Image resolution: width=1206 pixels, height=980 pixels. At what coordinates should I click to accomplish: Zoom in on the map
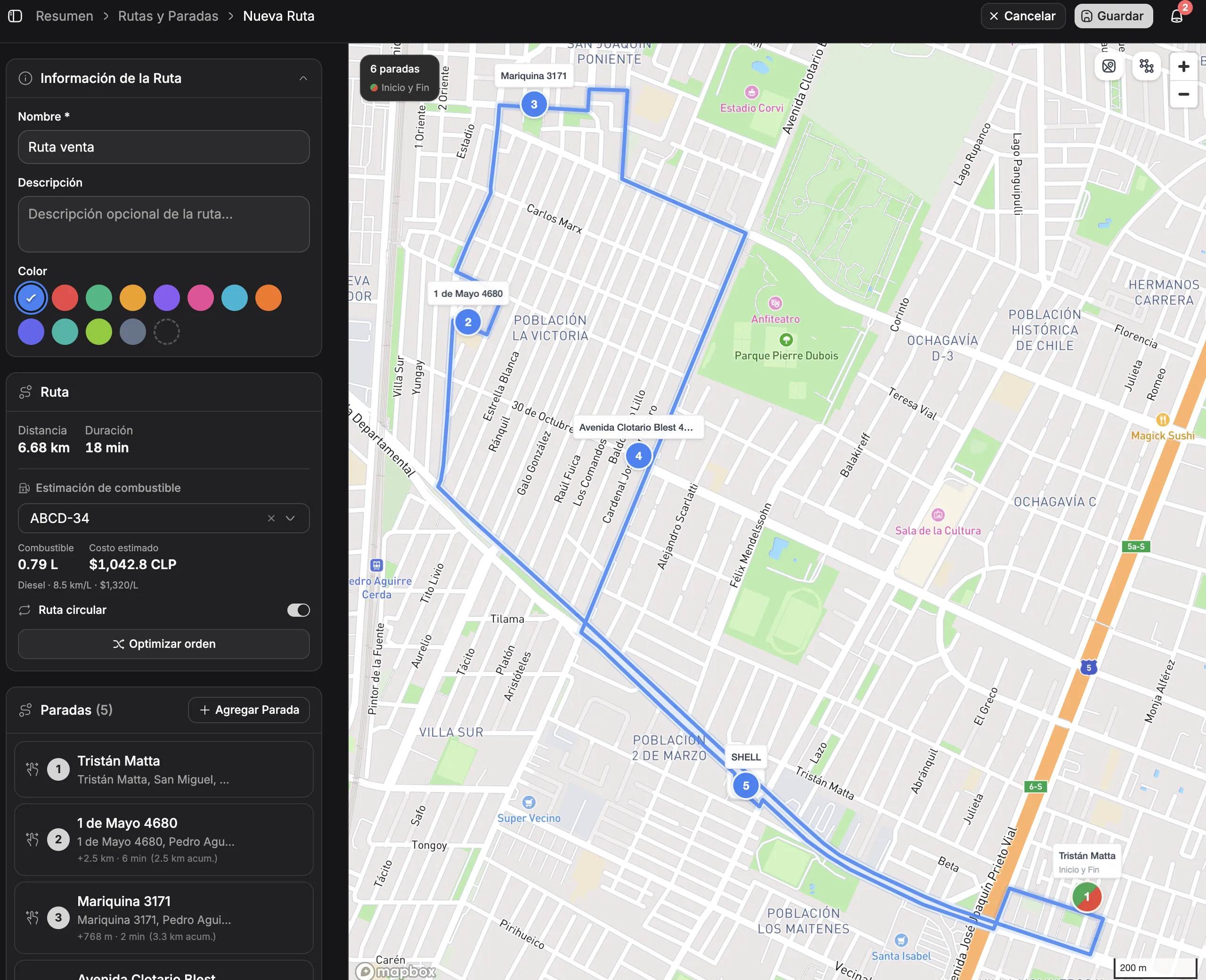click(x=1183, y=66)
